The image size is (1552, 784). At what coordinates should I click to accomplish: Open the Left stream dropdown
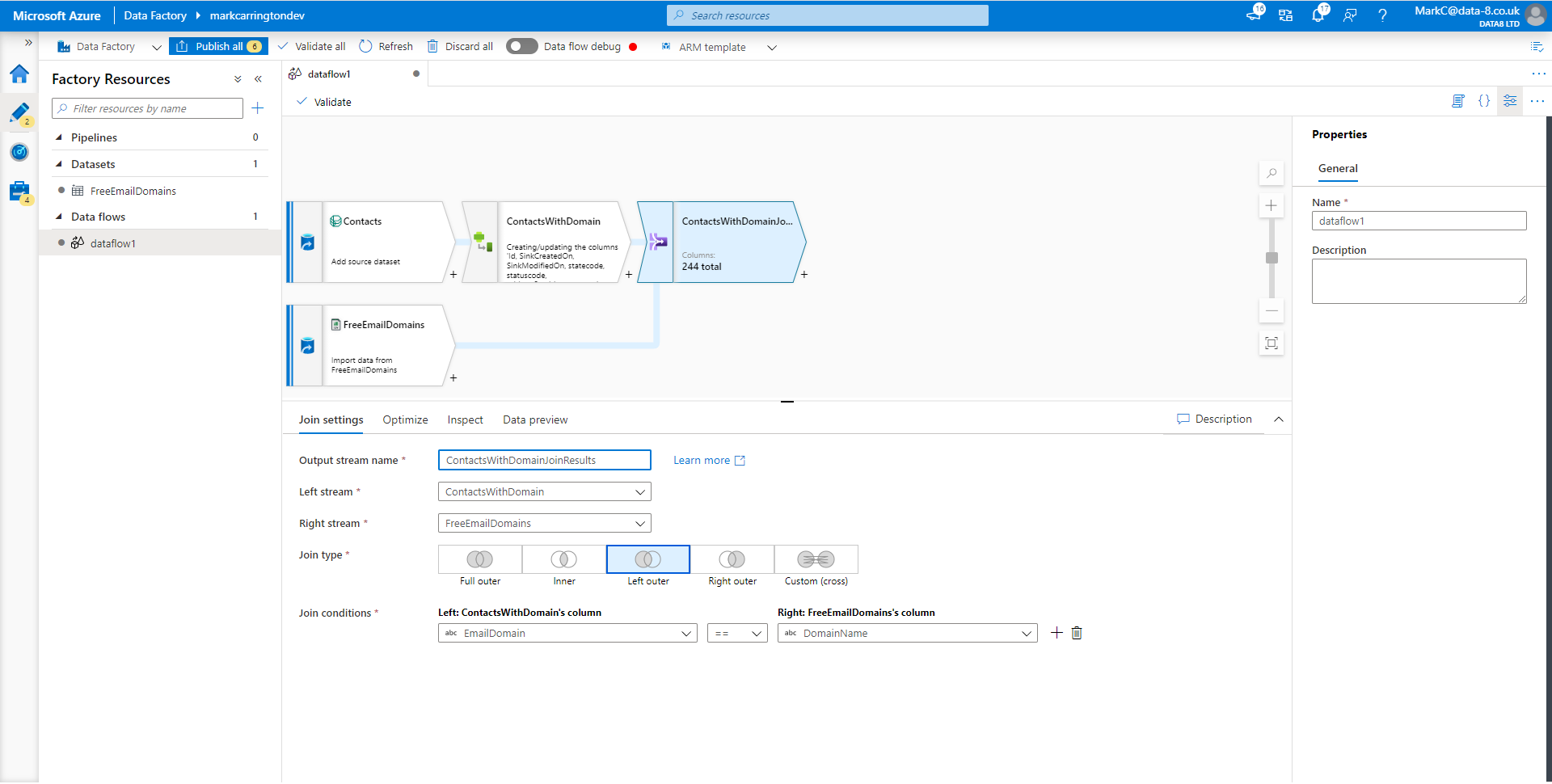pyautogui.click(x=543, y=491)
